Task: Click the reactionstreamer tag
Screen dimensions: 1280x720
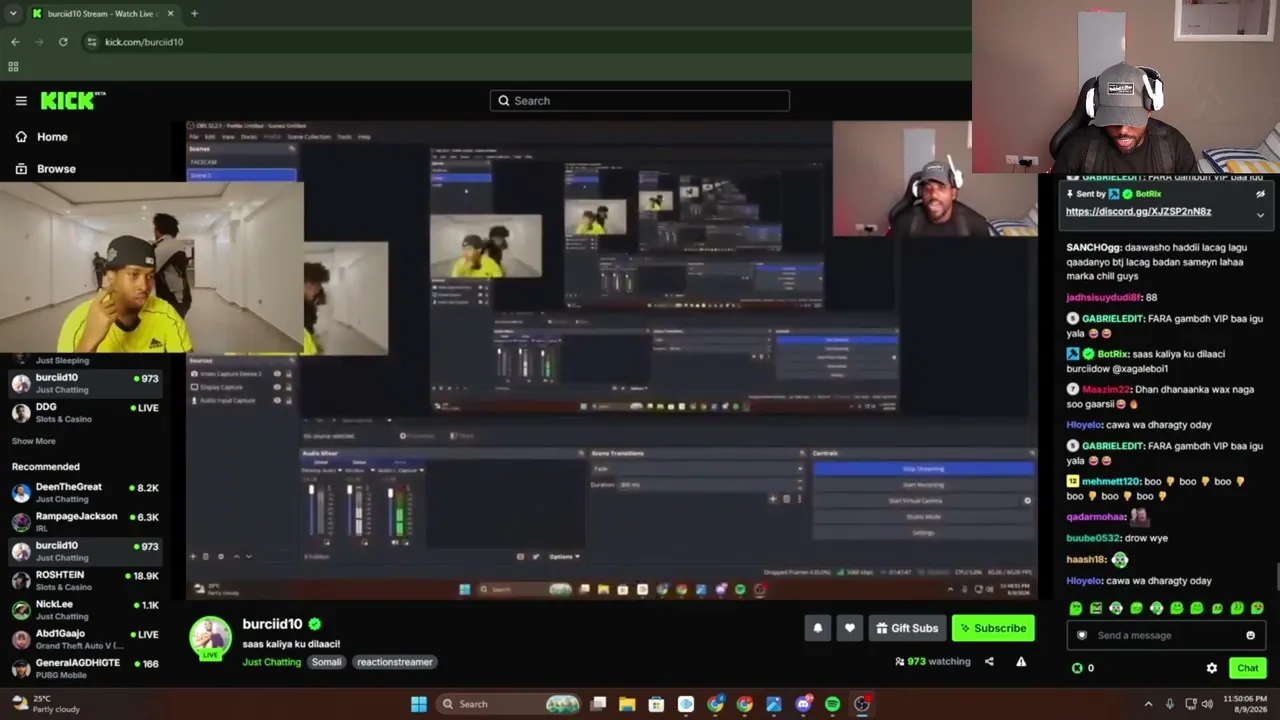Action: pos(395,662)
